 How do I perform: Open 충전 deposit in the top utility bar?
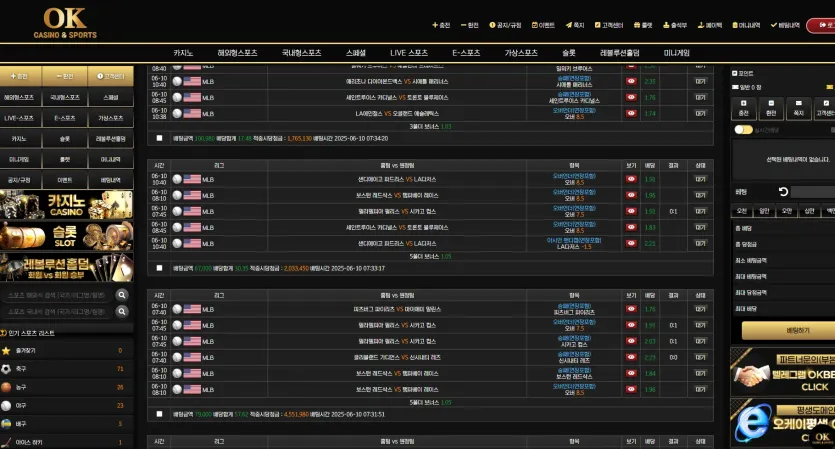(x=441, y=25)
